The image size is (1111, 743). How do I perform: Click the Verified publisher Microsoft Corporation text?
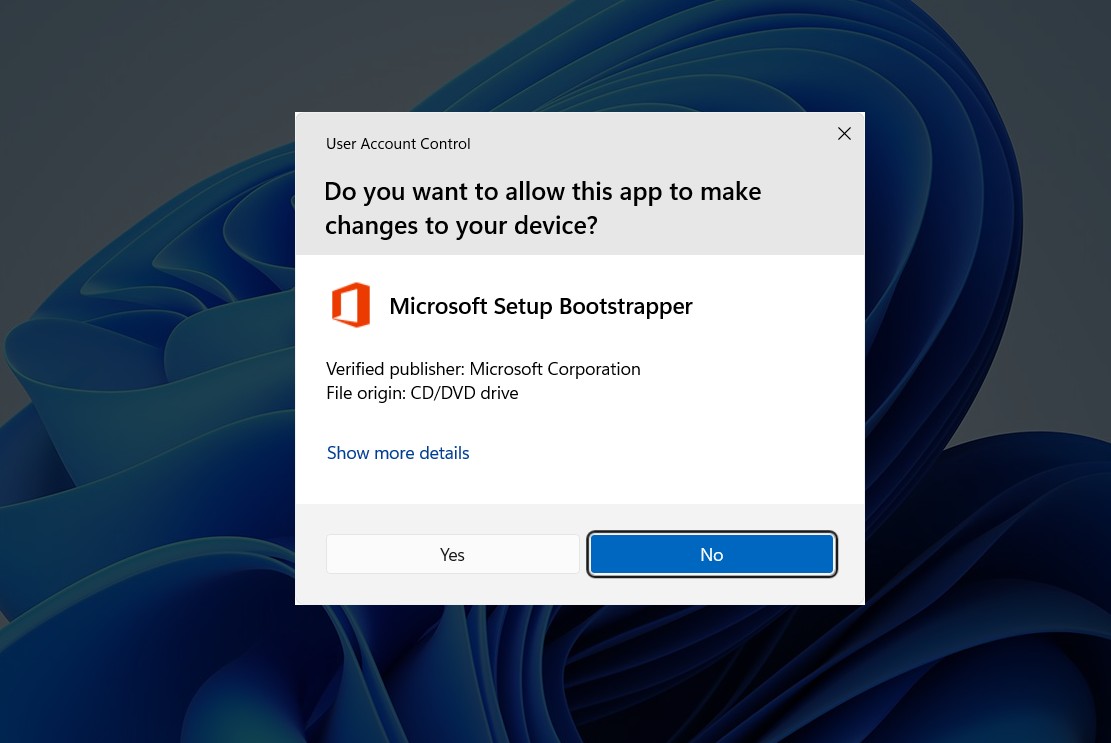483,368
